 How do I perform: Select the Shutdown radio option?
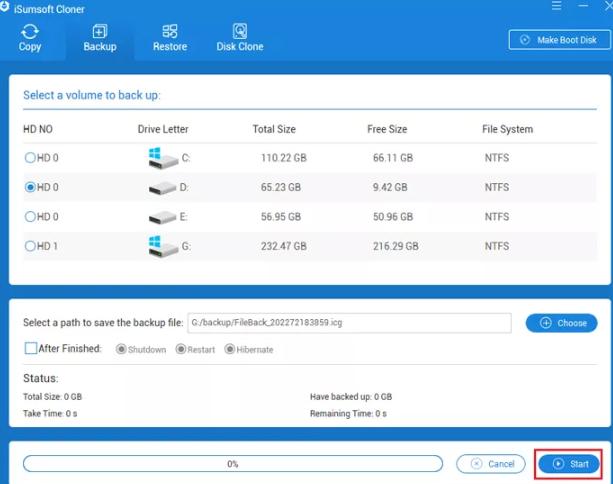point(121,349)
